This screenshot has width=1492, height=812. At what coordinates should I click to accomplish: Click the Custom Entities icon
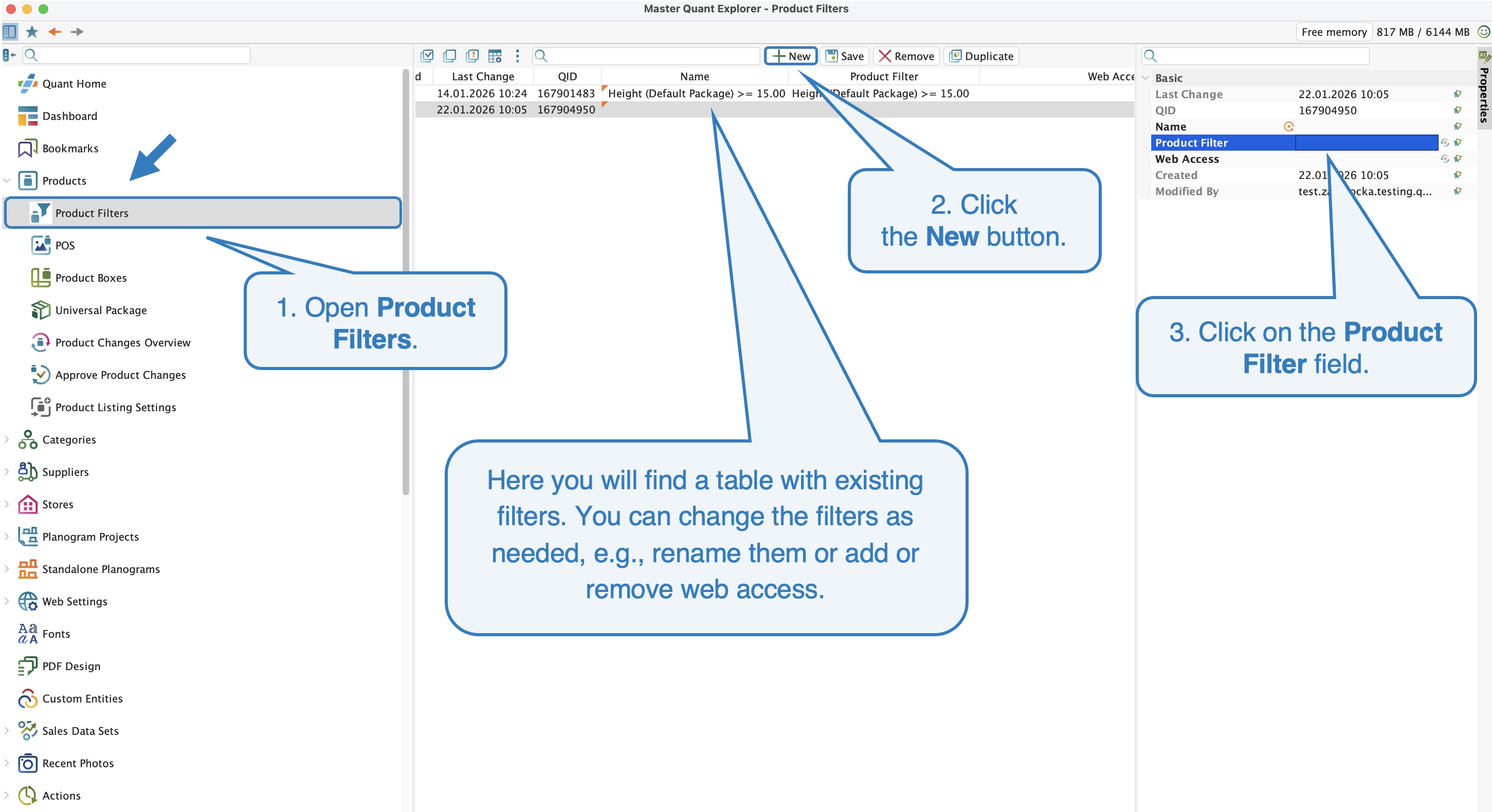coord(27,698)
